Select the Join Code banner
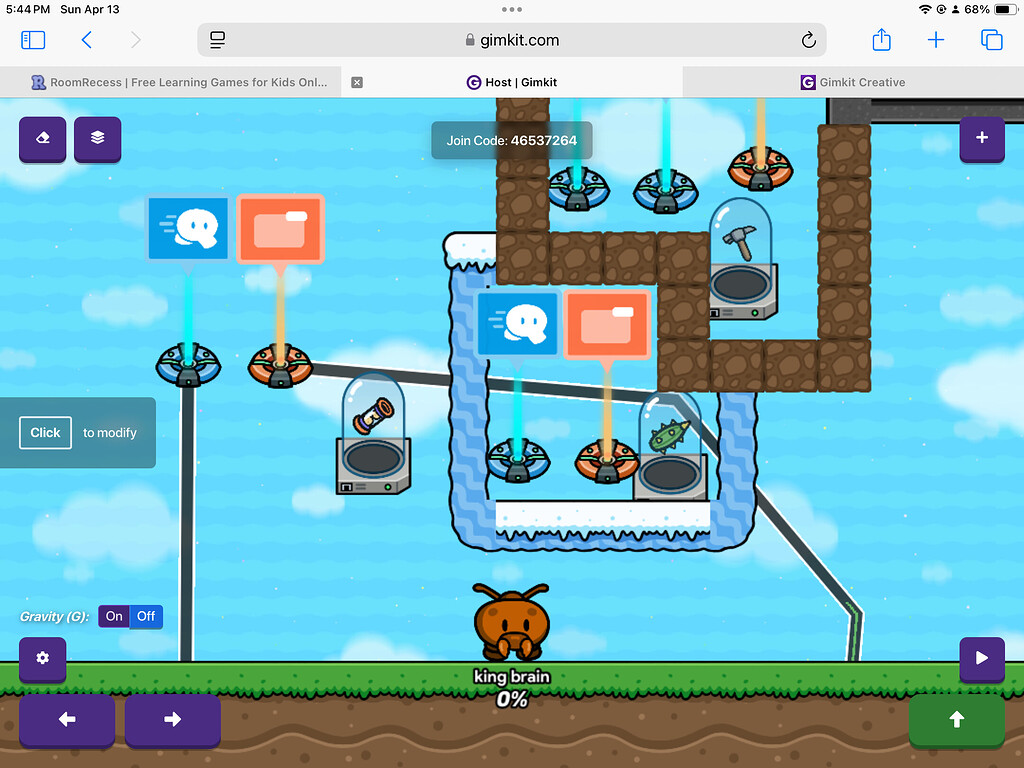Viewport: 1024px width, 768px height. pos(512,140)
